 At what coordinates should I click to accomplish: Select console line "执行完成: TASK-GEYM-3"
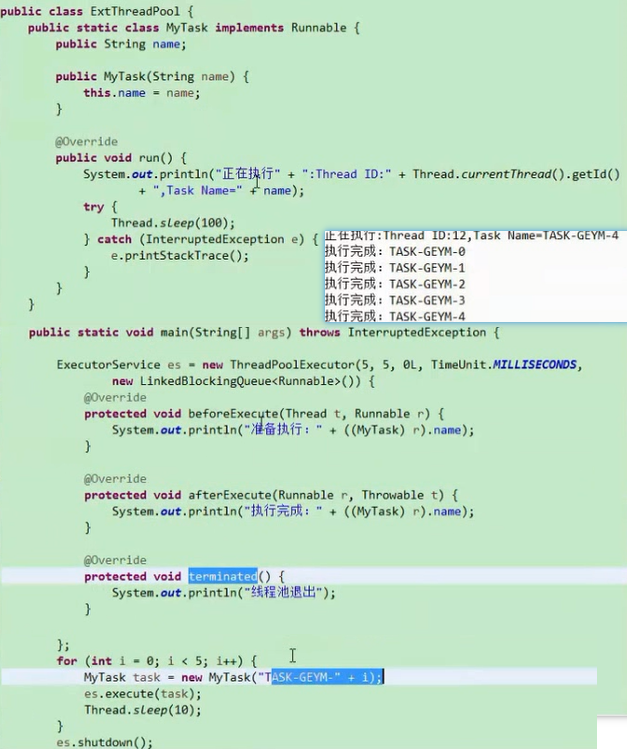pos(395,300)
